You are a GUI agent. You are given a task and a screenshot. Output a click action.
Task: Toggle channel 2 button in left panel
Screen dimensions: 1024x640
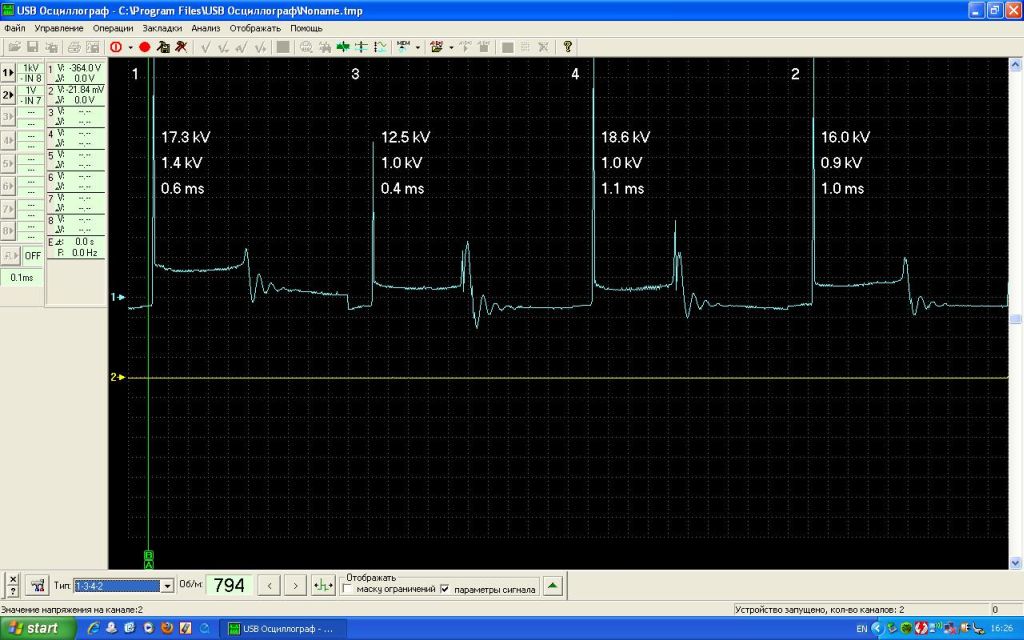point(8,95)
